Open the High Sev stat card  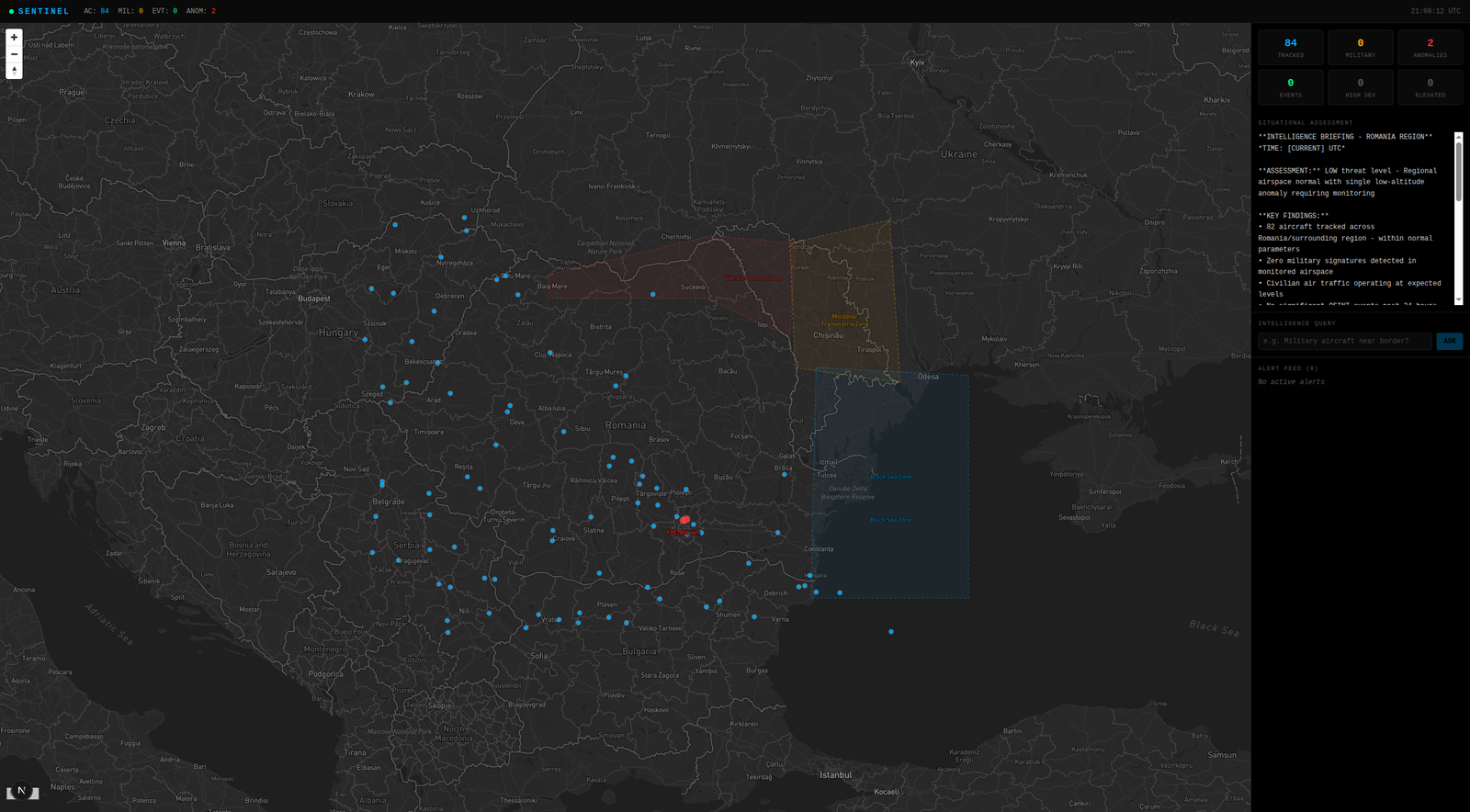click(x=1361, y=87)
